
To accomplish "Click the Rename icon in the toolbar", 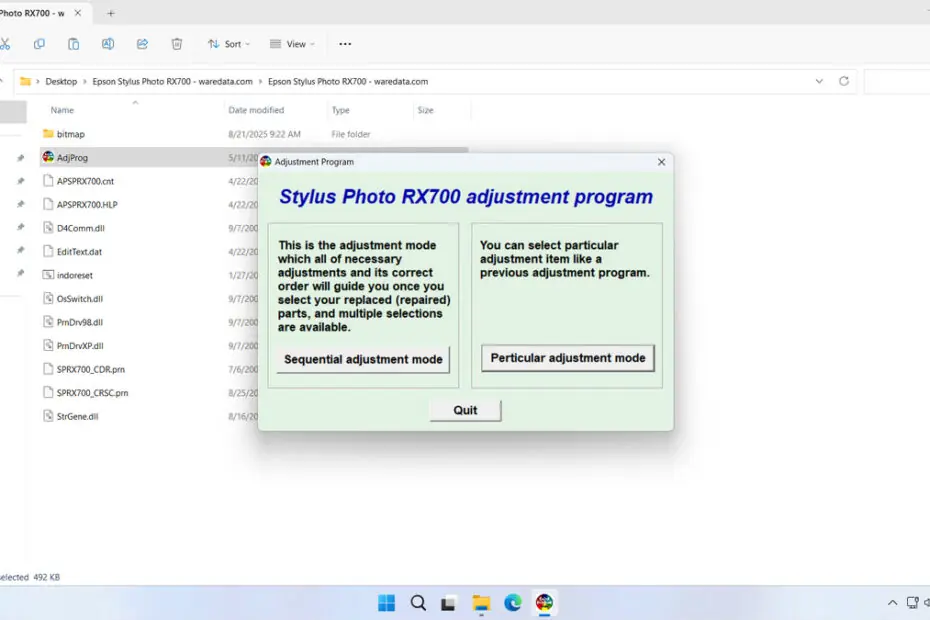I will coord(108,44).
